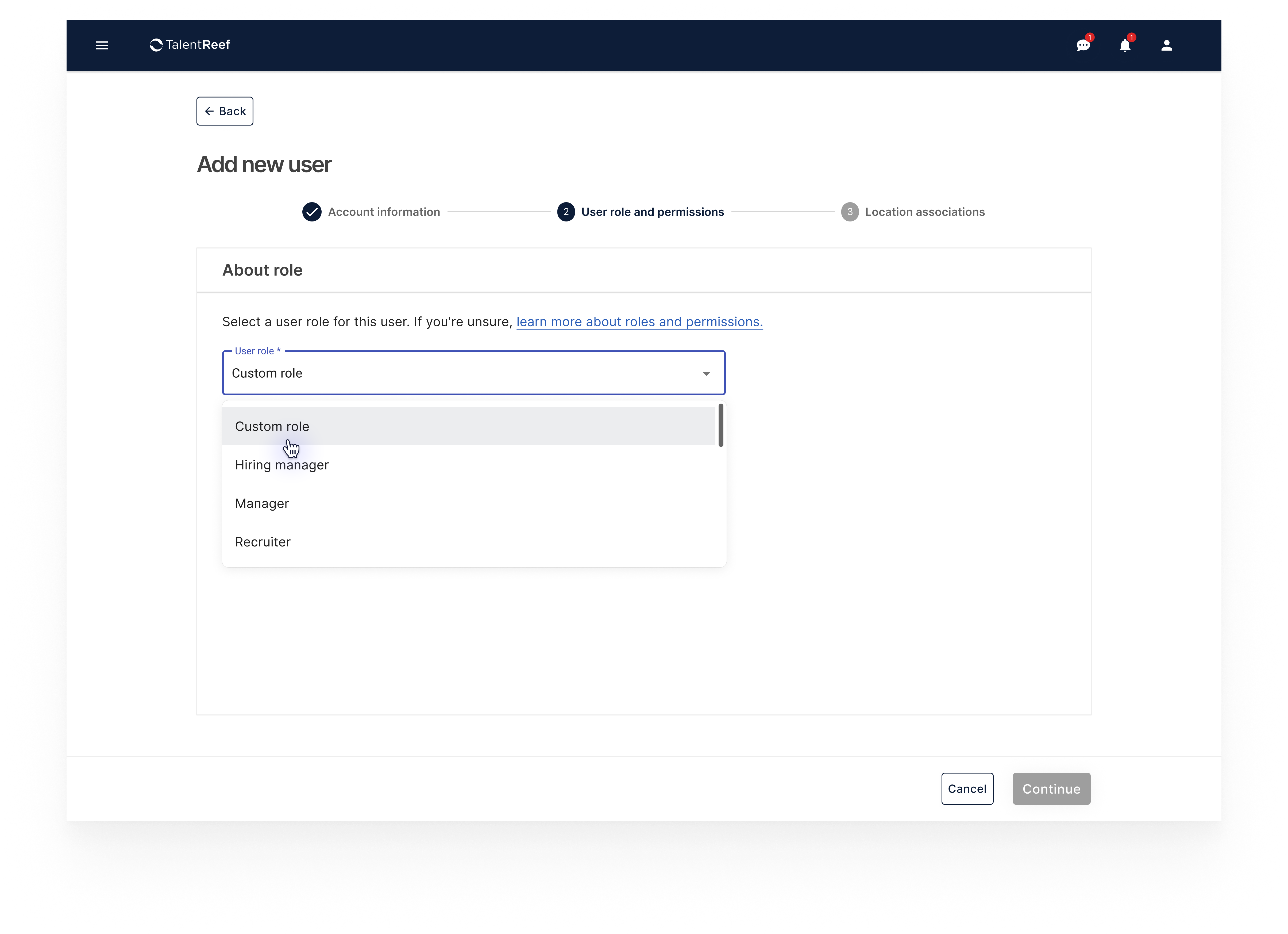Open the hamburger navigation menu

click(x=102, y=45)
